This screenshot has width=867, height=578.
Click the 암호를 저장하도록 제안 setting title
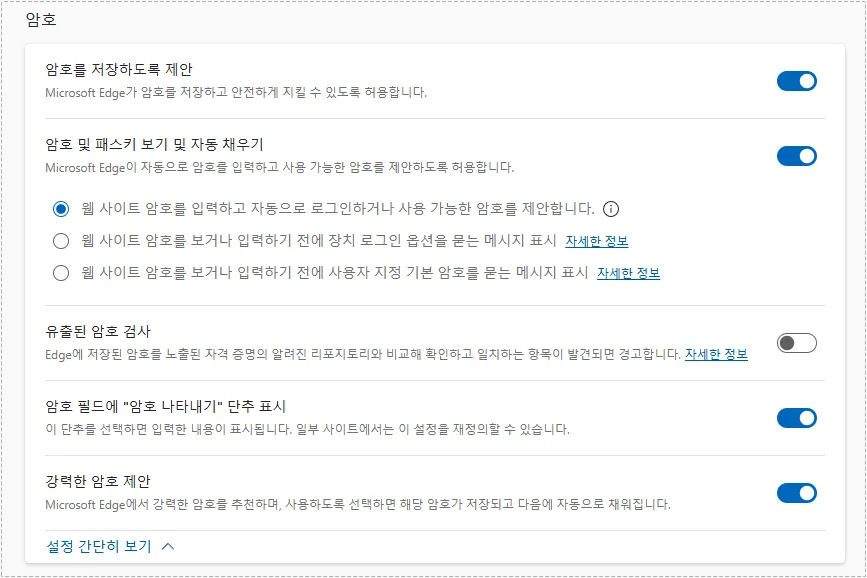[x=119, y=70]
